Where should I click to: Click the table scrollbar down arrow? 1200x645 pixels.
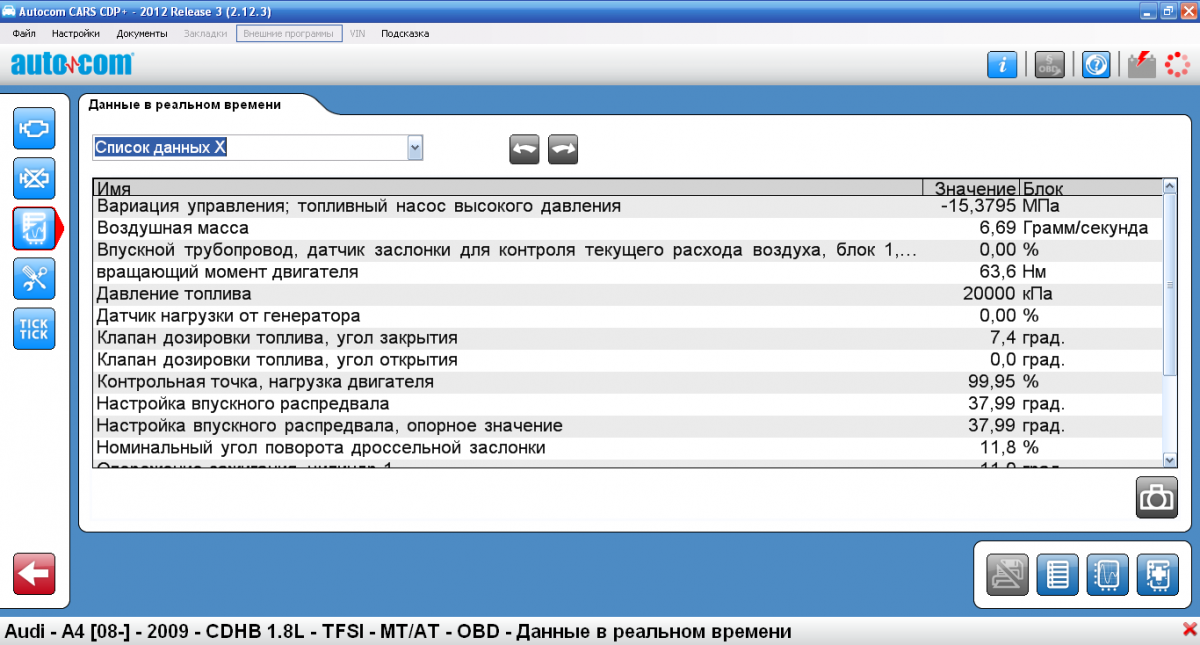coord(1170,459)
